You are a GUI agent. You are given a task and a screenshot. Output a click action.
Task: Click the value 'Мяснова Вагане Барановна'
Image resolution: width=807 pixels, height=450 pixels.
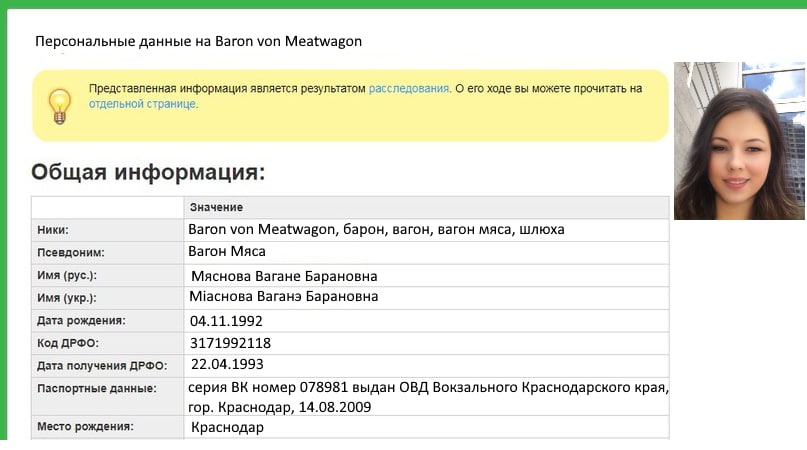pyautogui.click(x=284, y=276)
